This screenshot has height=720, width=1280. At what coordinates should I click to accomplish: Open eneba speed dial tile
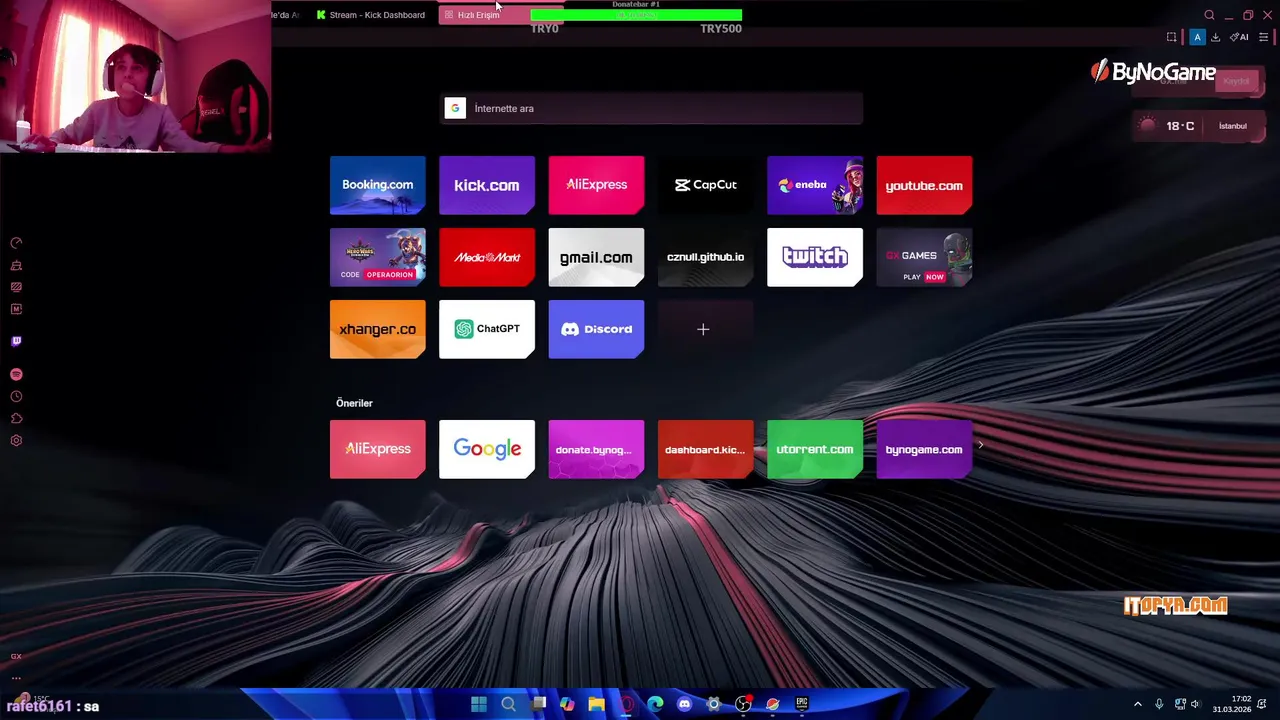[815, 185]
